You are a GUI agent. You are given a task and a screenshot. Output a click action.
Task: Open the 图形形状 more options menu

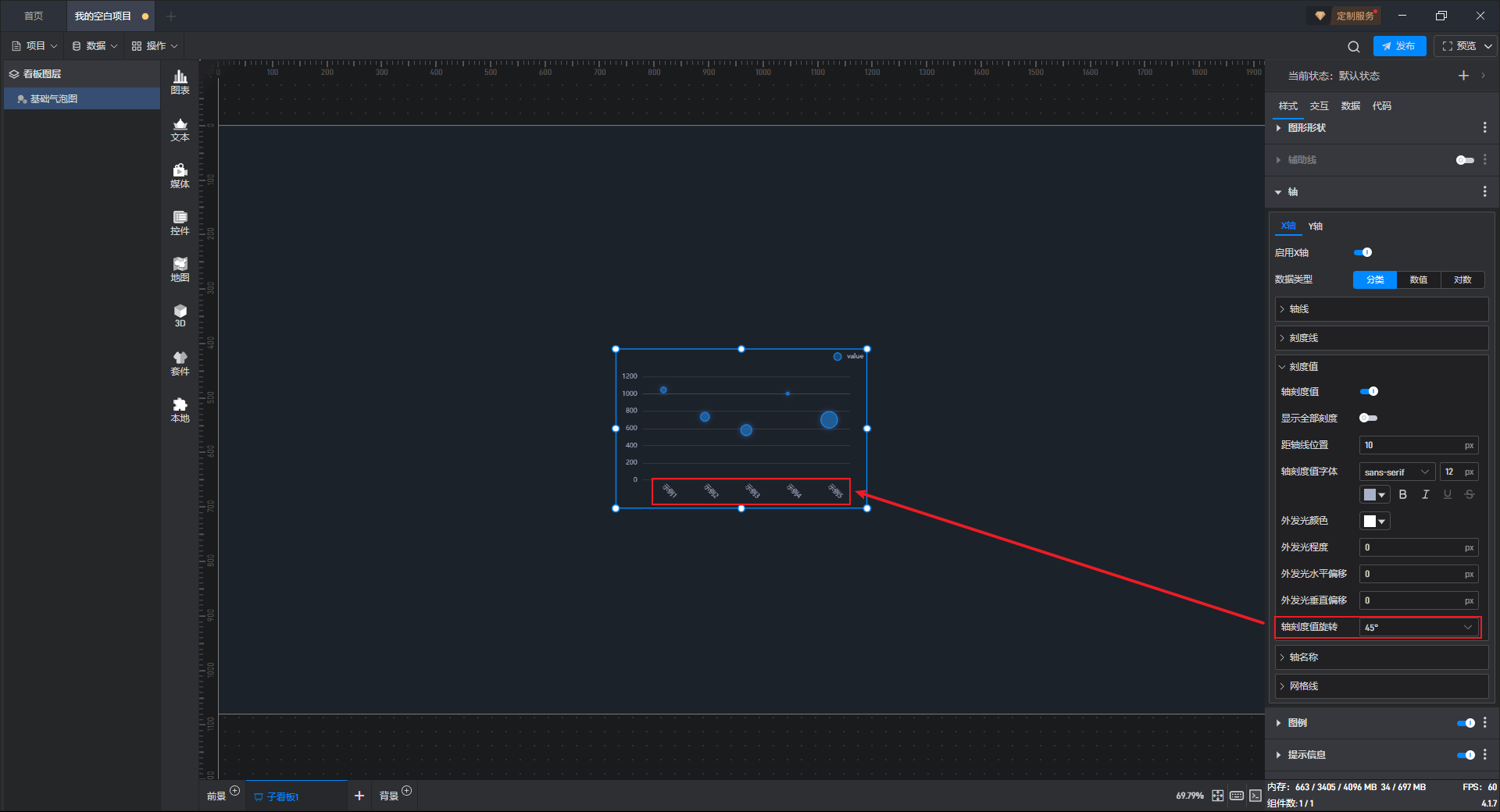[1484, 127]
